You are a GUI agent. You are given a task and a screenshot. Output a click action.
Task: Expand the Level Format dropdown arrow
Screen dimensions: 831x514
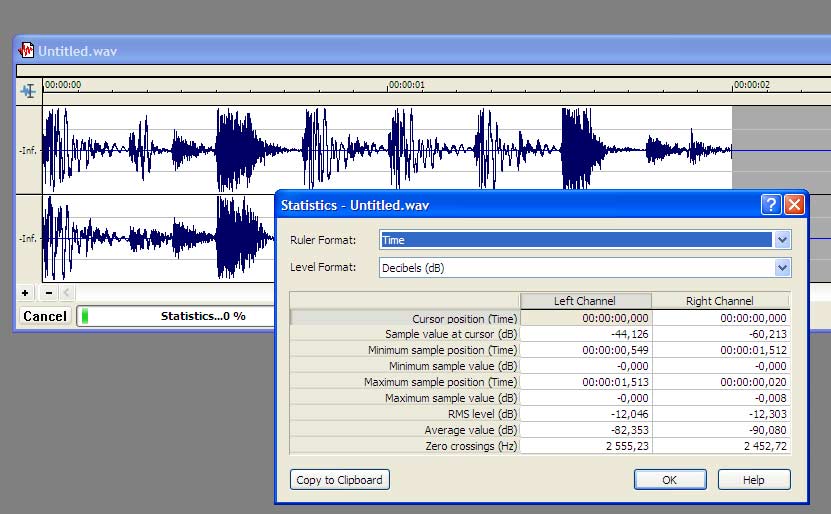point(782,268)
